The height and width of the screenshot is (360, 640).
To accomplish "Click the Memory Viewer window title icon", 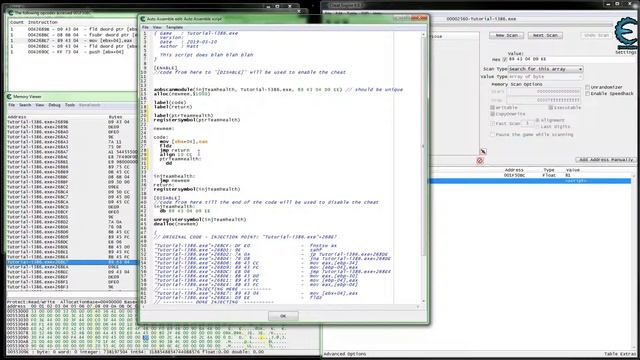I will [9, 97].
